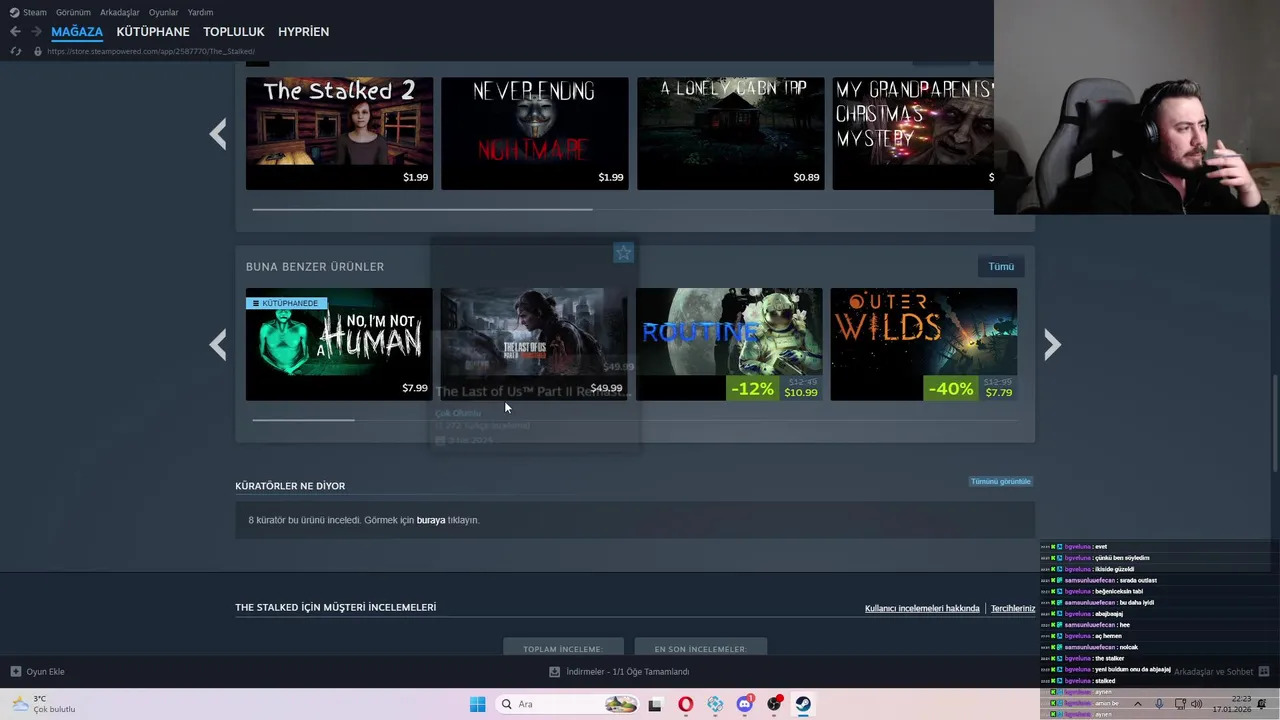Follow the 'buraya' curator link
Image resolution: width=1280 pixels, height=720 pixels.
(x=431, y=520)
